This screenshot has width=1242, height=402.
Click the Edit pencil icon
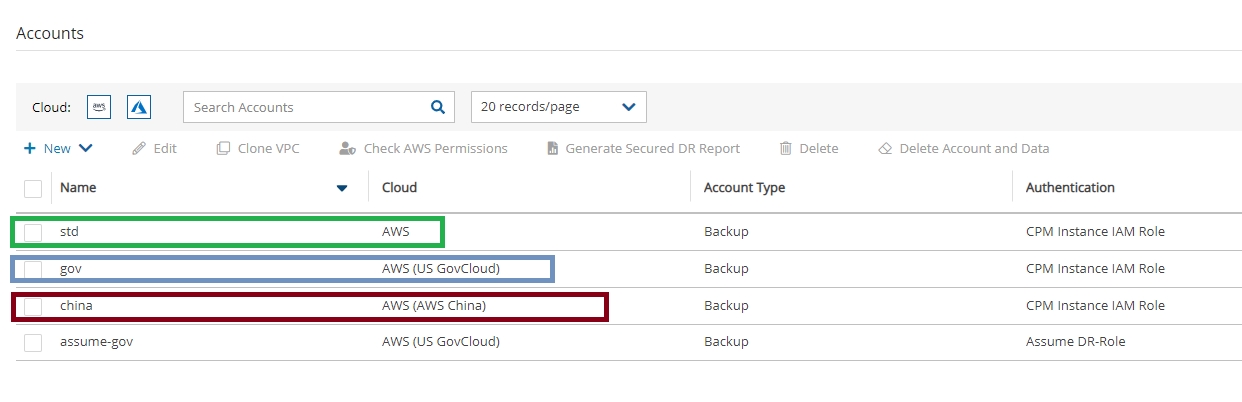pyautogui.click(x=139, y=148)
